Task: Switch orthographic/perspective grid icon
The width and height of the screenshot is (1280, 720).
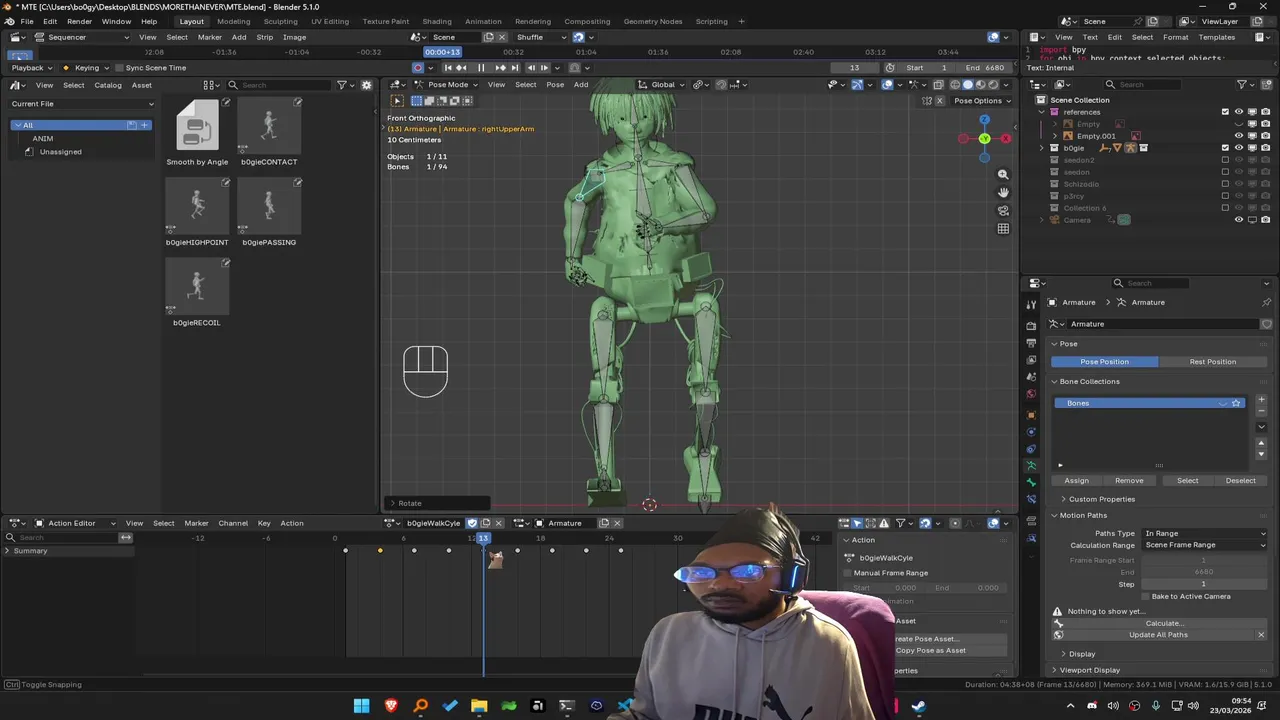Action: [x=1003, y=229]
